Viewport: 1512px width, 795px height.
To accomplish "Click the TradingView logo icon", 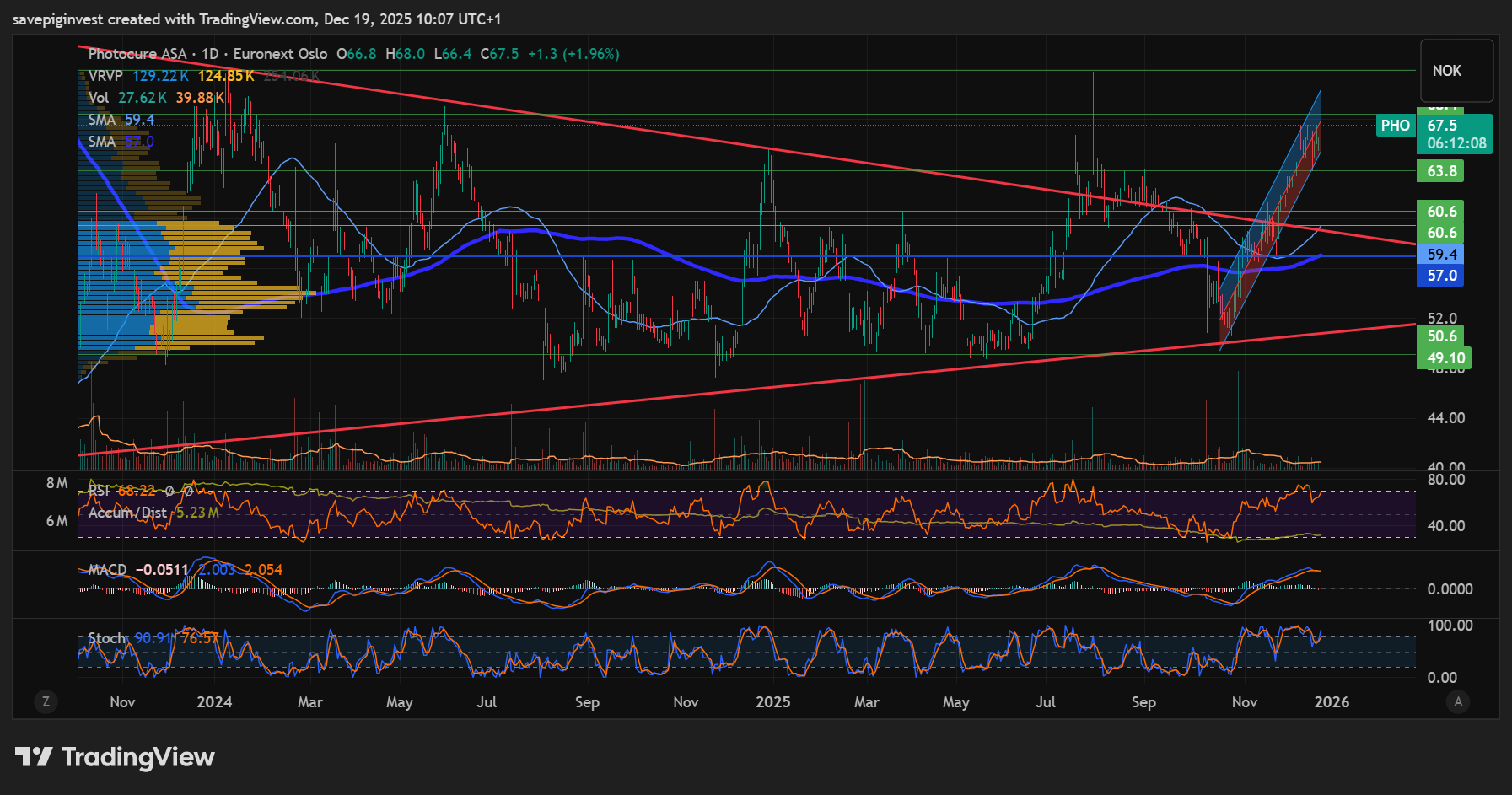I will point(34,756).
